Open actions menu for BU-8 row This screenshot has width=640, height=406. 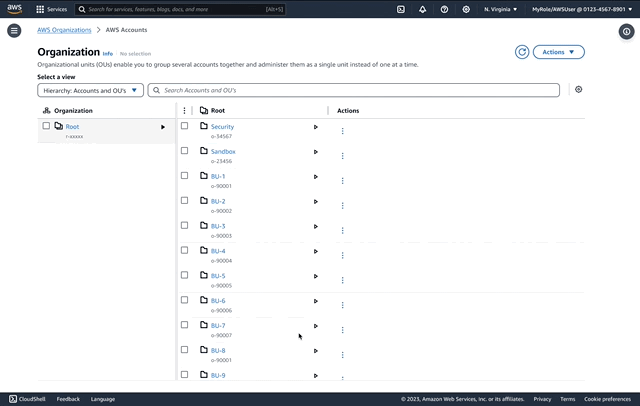[x=342, y=355]
